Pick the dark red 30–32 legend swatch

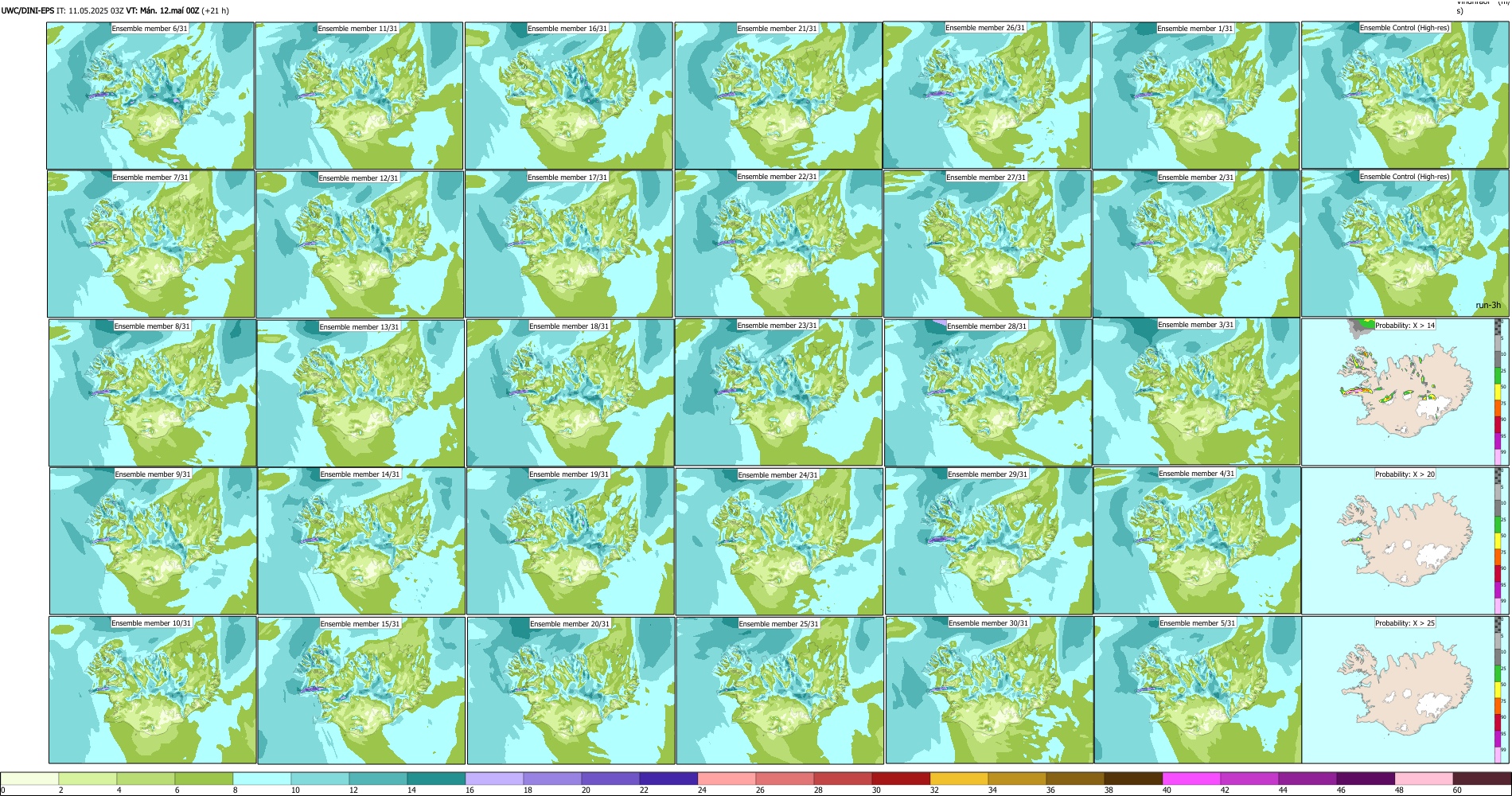coord(901,778)
